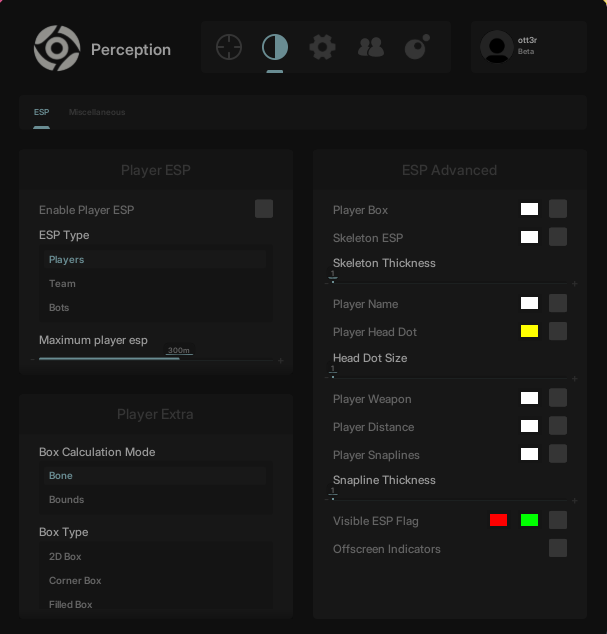Select Bone box calculation mode
The image size is (607, 634).
pyautogui.click(x=155, y=476)
